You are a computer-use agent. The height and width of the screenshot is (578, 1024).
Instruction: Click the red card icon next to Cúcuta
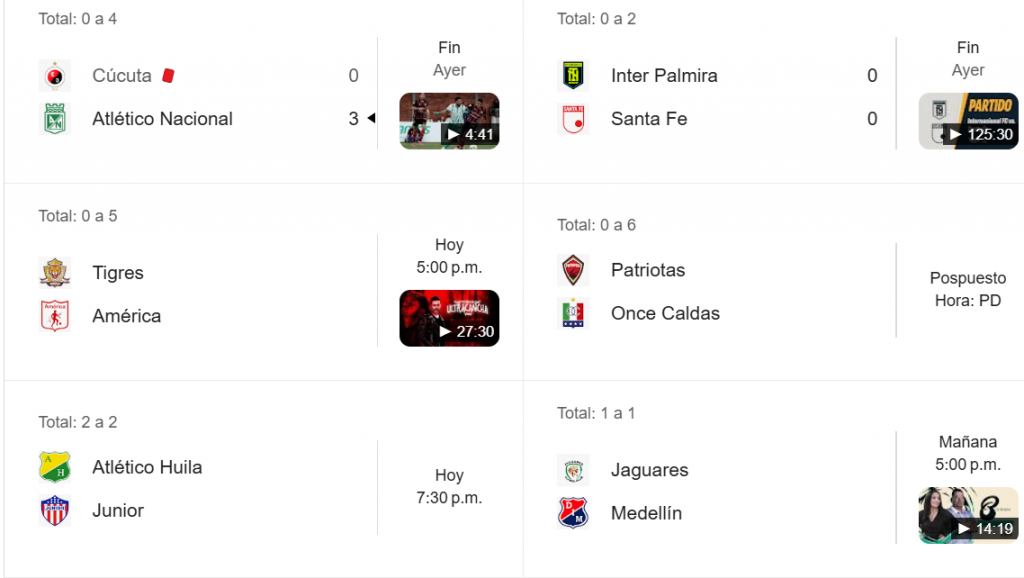[x=168, y=76]
